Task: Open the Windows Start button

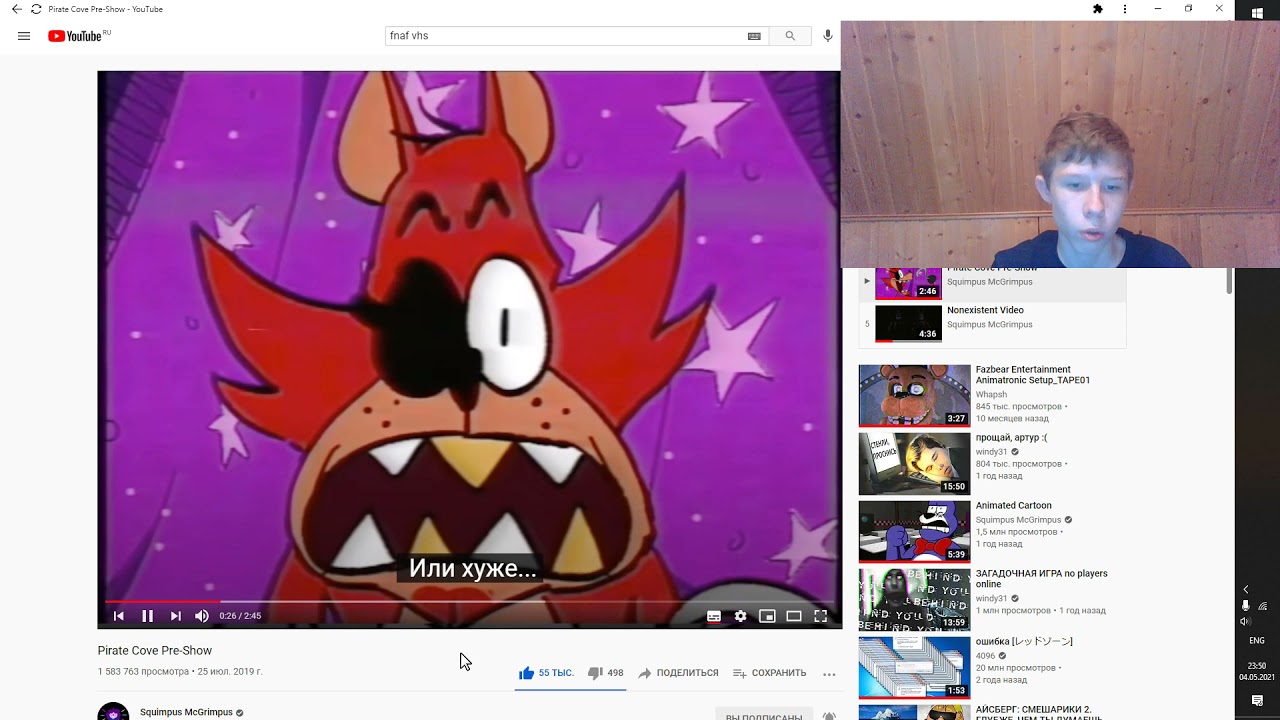Action: click(x=1257, y=11)
